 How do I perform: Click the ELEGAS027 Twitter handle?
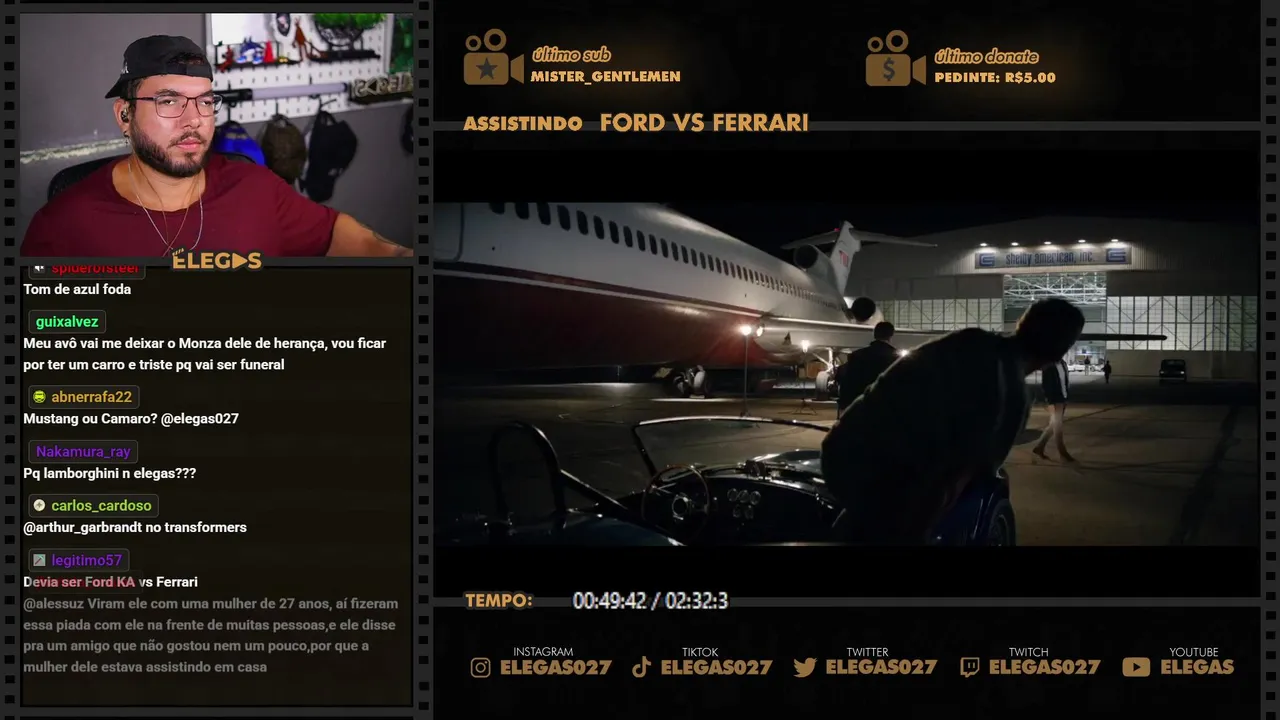tap(881, 668)
